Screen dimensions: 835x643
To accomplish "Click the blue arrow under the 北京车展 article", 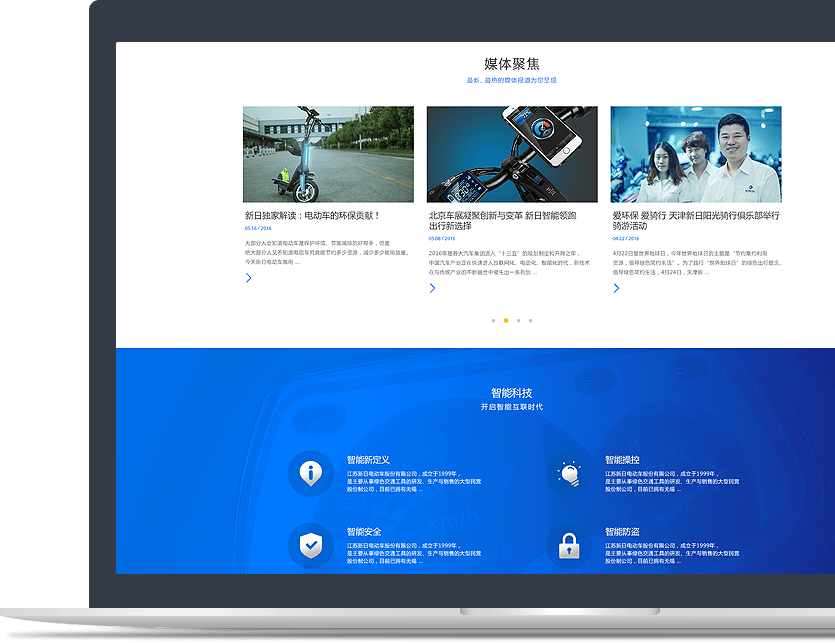I will click(x=432, y=286).
